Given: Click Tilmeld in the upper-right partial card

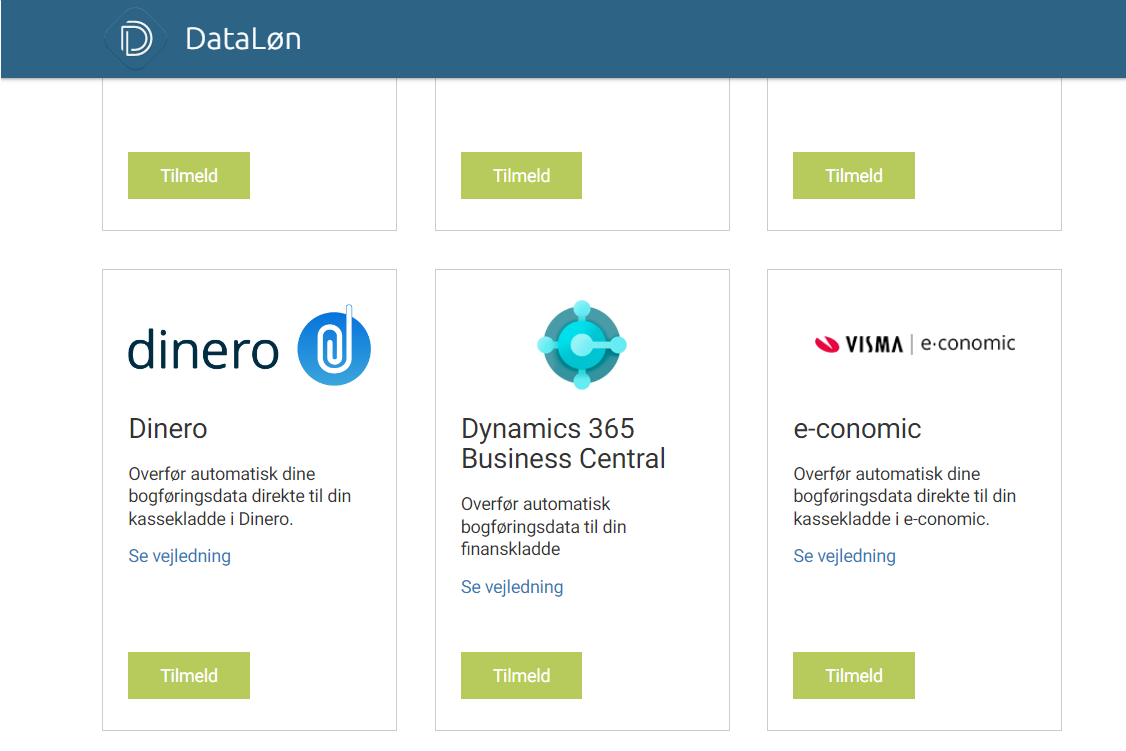Looking at the screenshot, I should coord(854,175).
